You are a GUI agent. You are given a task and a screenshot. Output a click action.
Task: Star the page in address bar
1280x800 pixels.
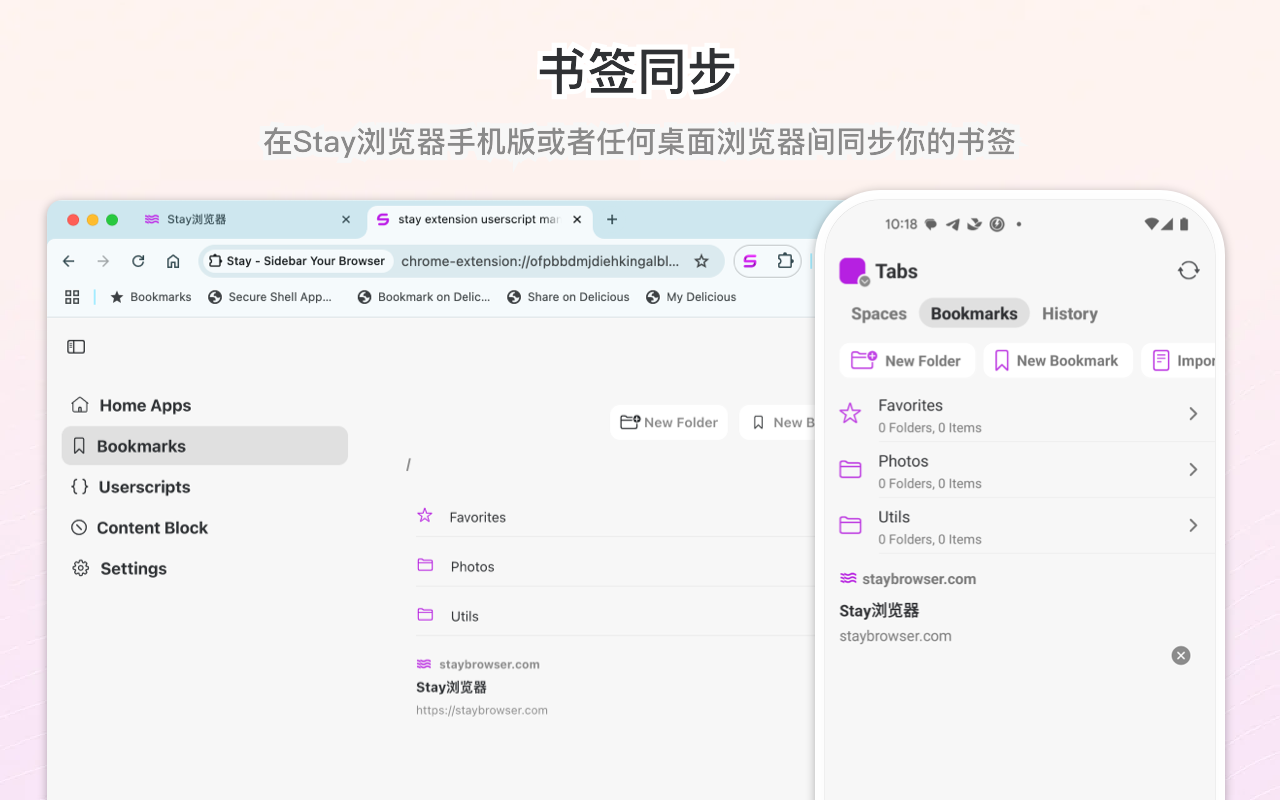tap(702, 261)
